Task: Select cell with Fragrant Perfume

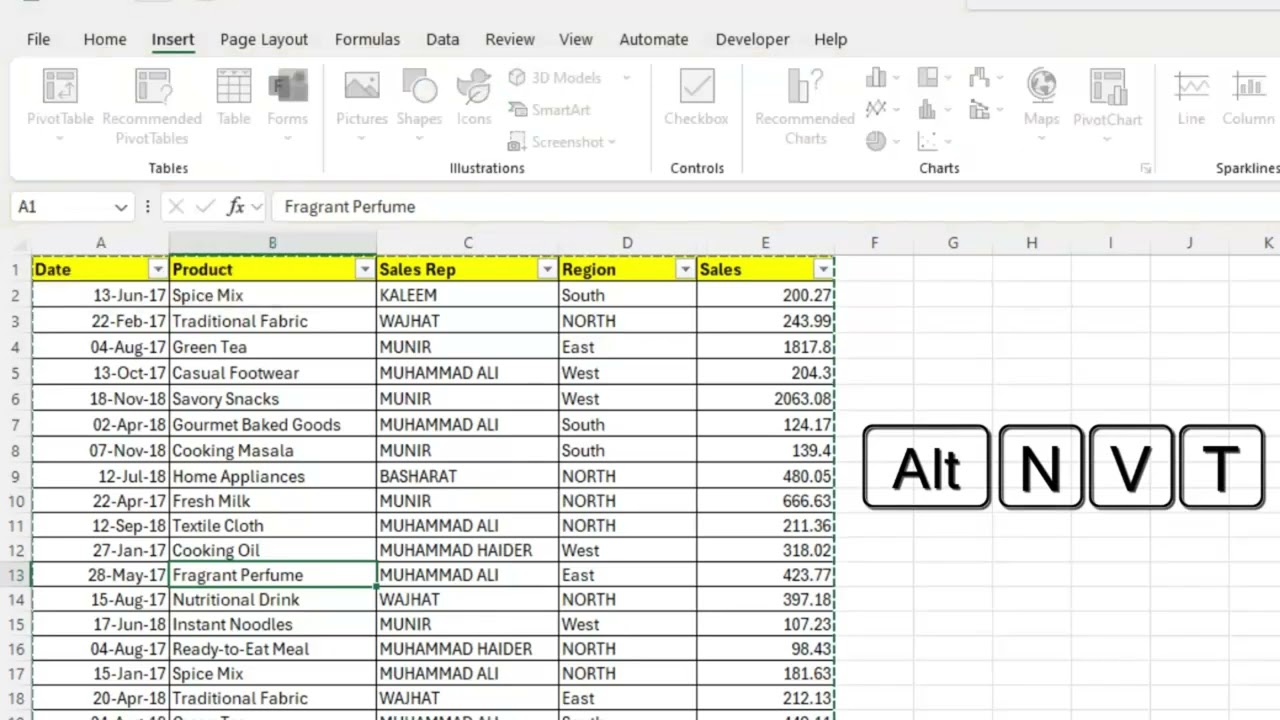Action: pyautogui.click(x=273, y=575)
